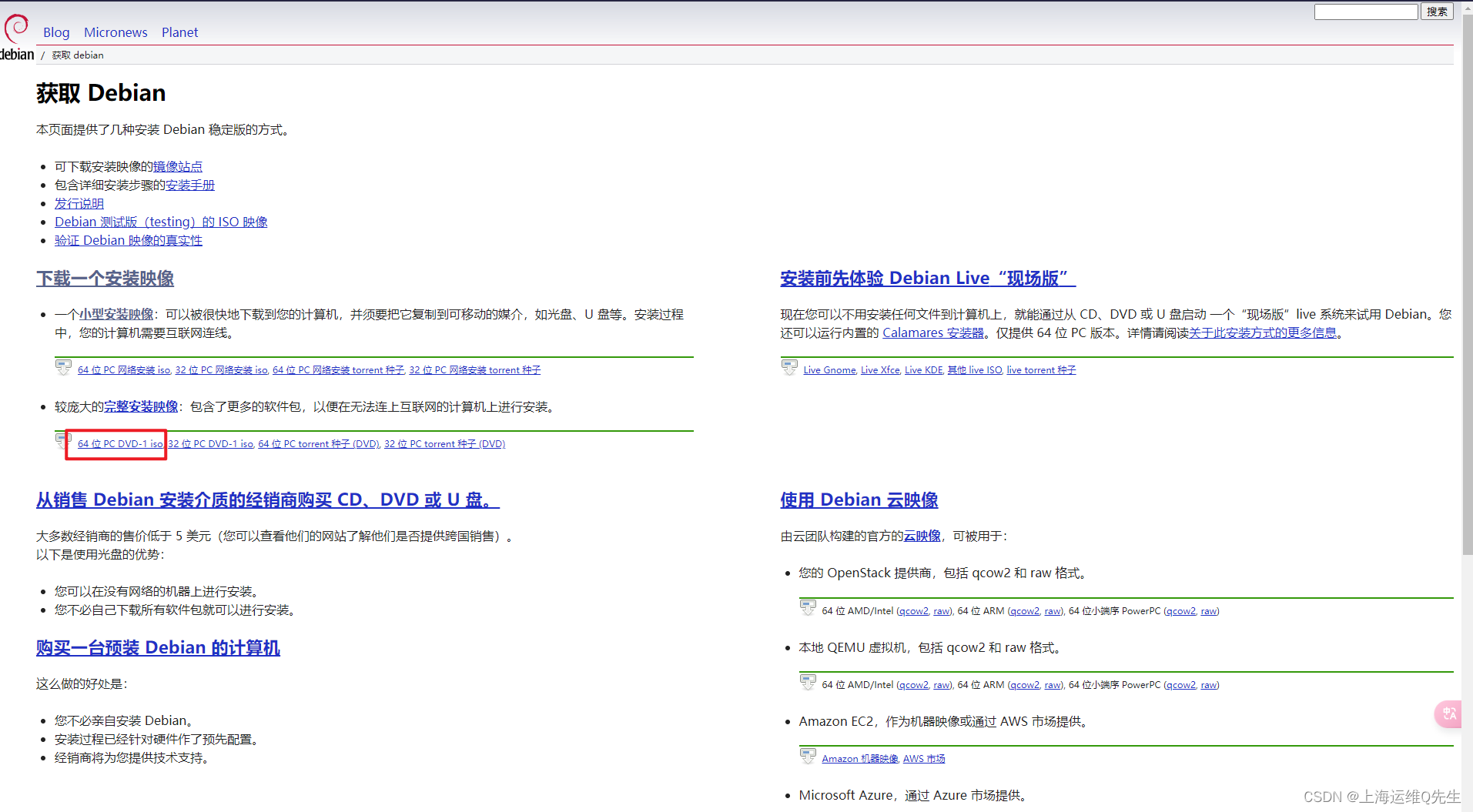1473x812 pixels.
Task: Open the AWS 市场 link
Action: click(924, 759)
